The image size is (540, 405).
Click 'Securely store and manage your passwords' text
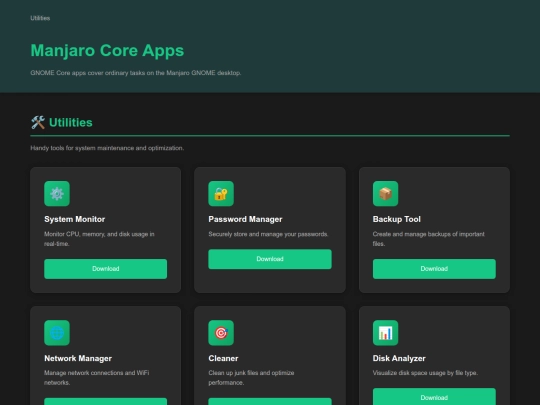[x=268, y=234]
